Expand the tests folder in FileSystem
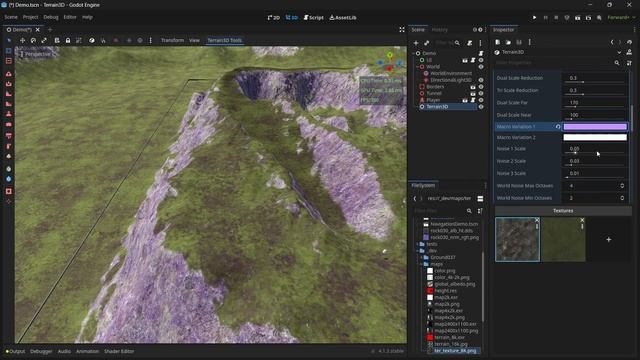Viewport: 640px width, 360px height. pos(418,244)
